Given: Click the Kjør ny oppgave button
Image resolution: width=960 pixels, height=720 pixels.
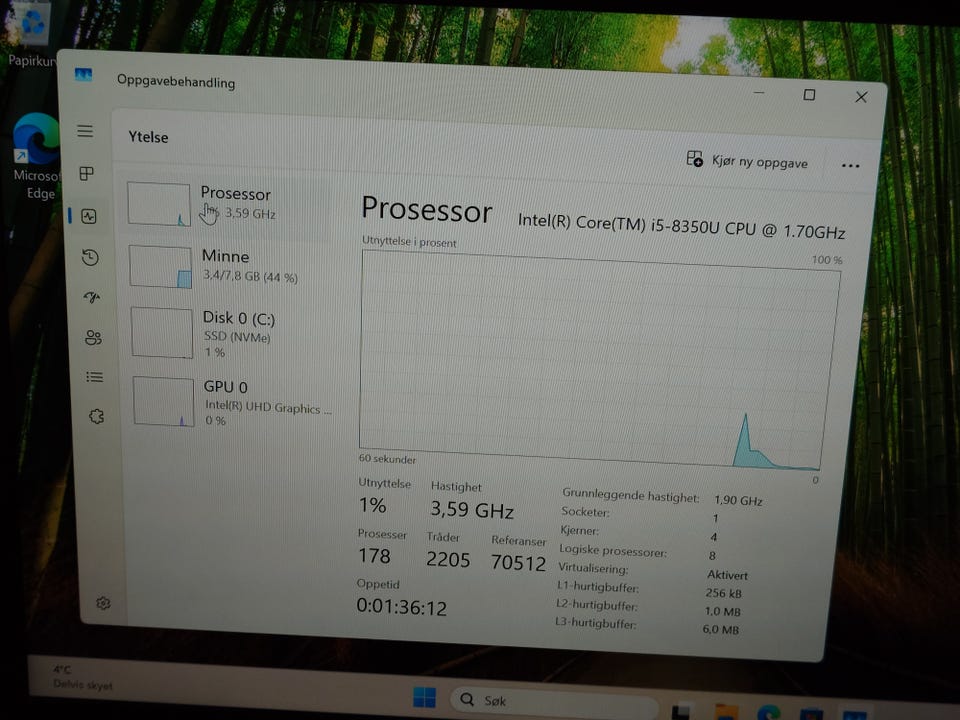Looking at the screenshot, I should click(x=746, y=161).
